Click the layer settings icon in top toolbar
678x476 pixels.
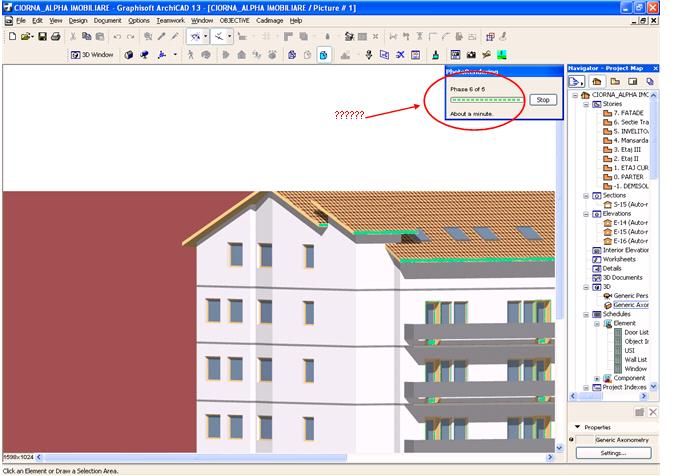point(349,37)
